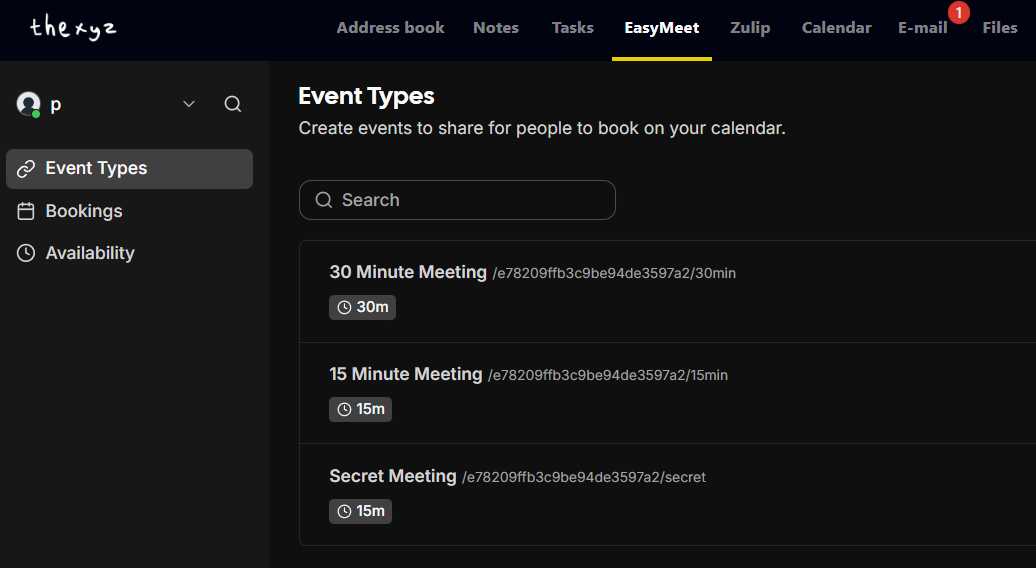Image resolution: width=1036 pixels, height=568 pixels.
Task: Expand the user profile dropdown chevron
Action: coord(189,104)
